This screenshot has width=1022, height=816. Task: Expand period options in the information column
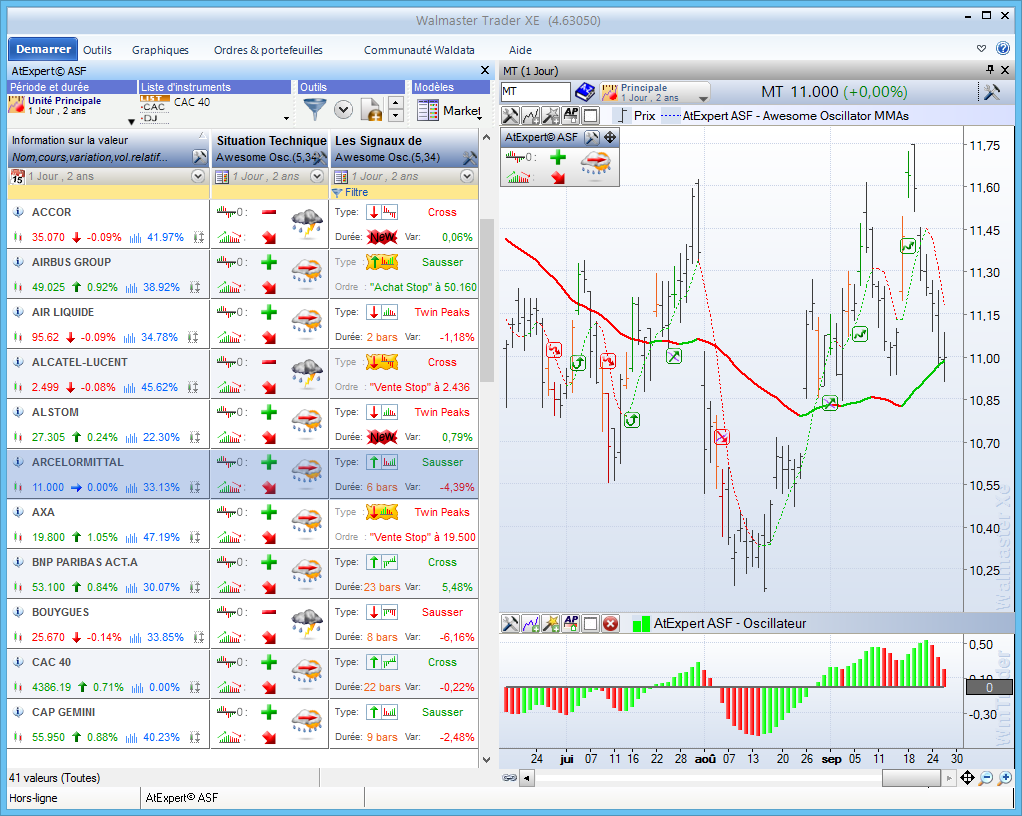pyautogui.click(x=198, y=176)
